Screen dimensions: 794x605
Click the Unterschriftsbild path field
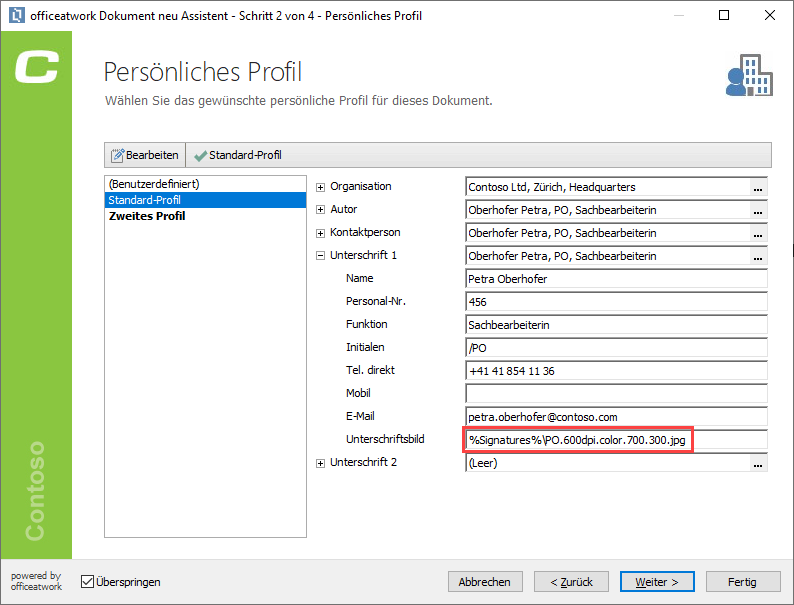pos(616,440)
